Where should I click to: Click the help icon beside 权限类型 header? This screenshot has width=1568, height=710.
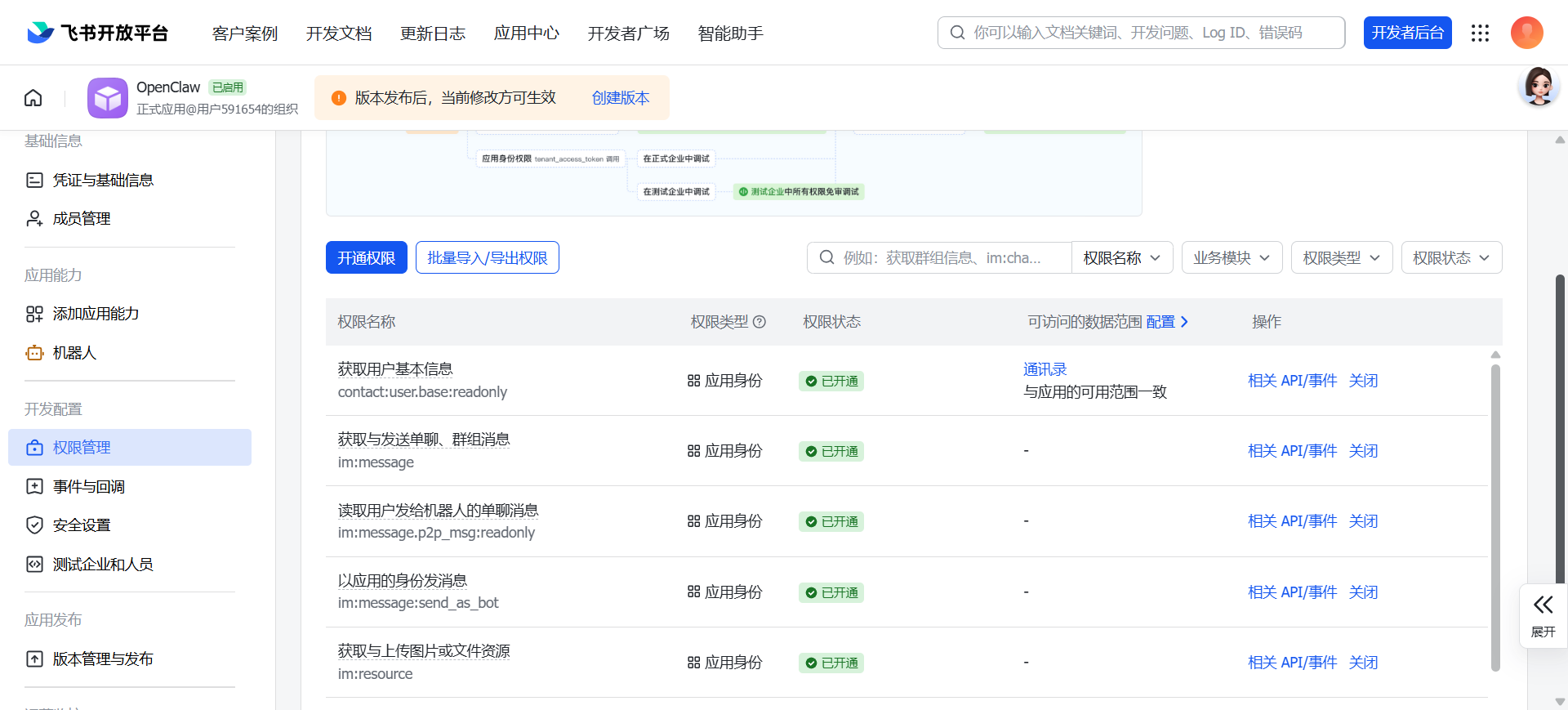759,322
